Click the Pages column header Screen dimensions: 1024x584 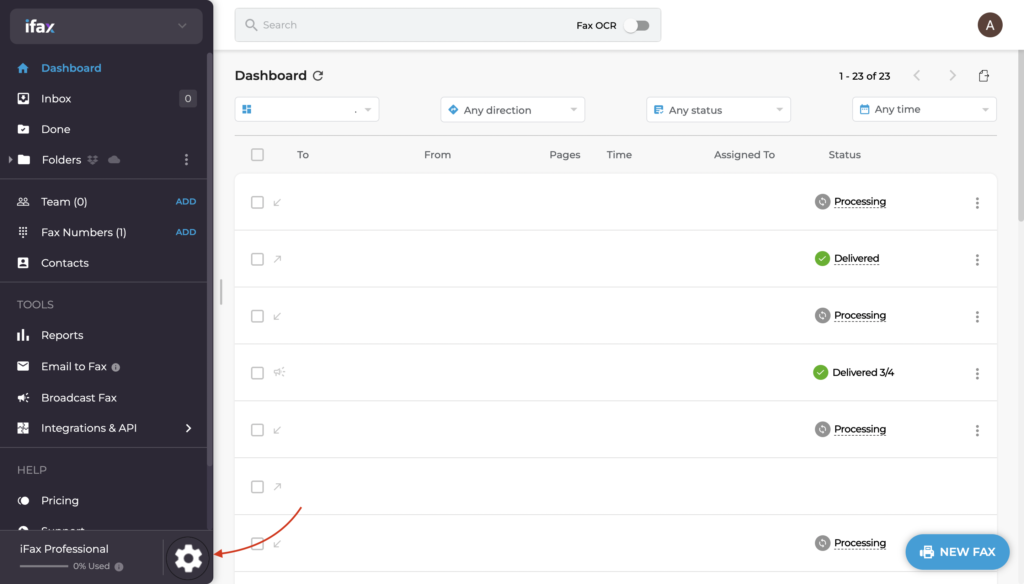coord(564,155)
